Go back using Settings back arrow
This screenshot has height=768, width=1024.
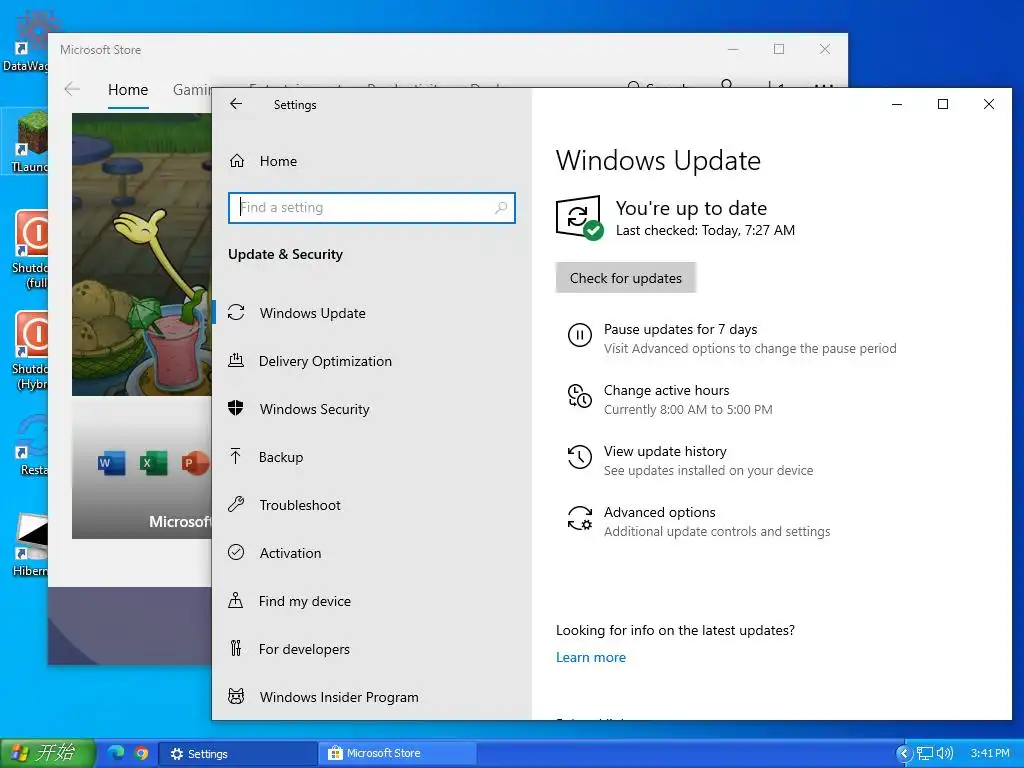point(236,104)
